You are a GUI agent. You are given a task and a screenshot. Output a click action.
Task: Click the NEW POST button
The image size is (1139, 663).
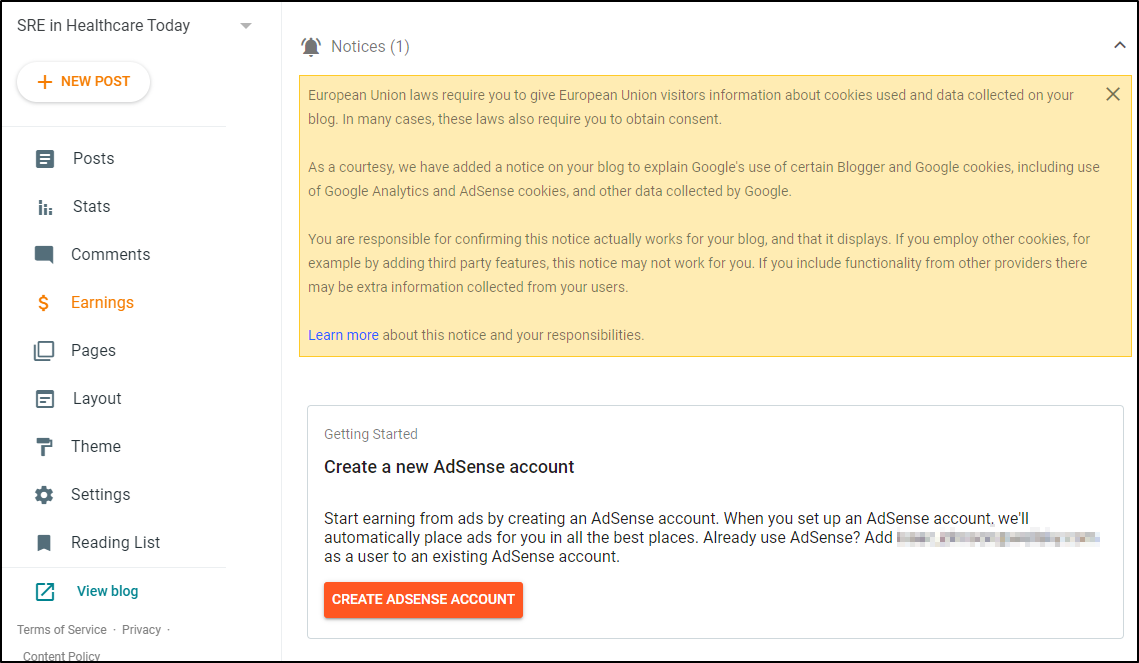pos(84,81)
